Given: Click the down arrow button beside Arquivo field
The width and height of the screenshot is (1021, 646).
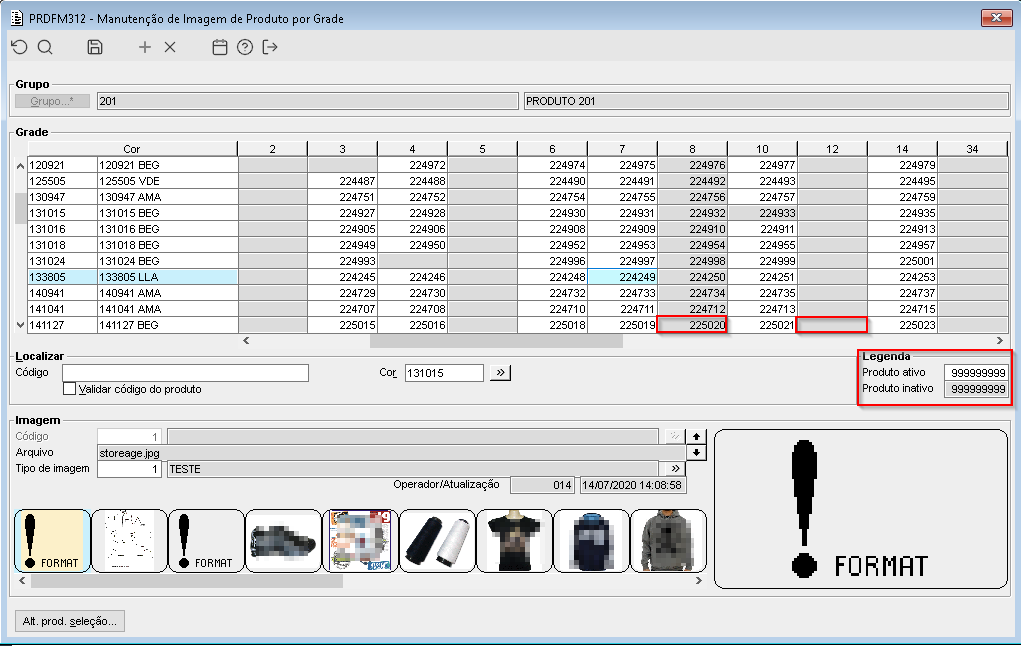Looking at the screenshot, I should [696, 452].
